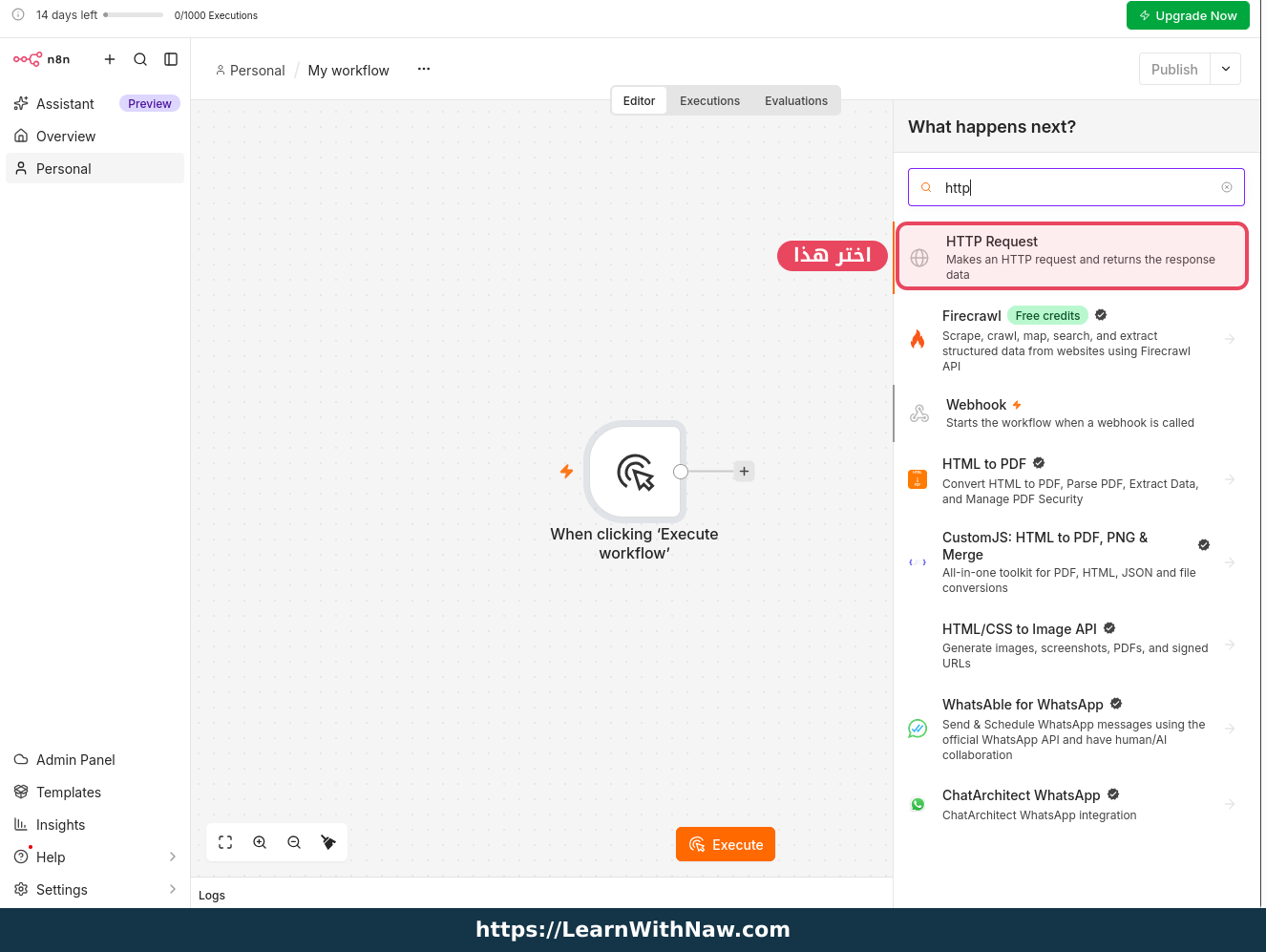This screenshot has height=952, width=1266.
Task: Collapse the sidebar with the panel icon
Action: click(x=171, y=59)
